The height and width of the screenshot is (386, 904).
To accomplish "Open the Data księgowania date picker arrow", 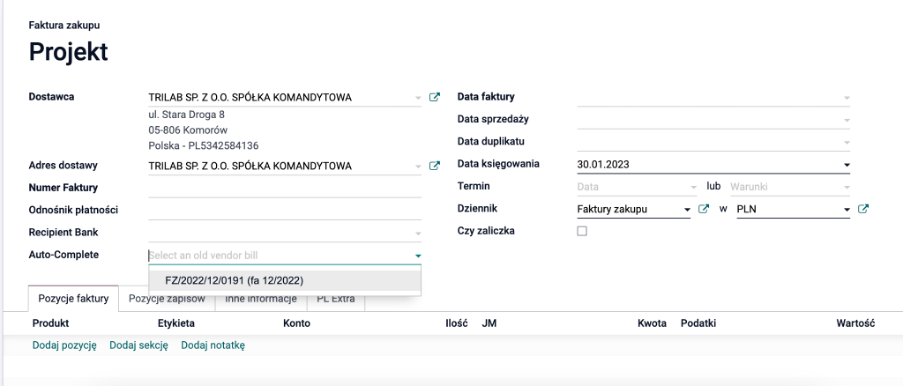I will tap(846, 165).
